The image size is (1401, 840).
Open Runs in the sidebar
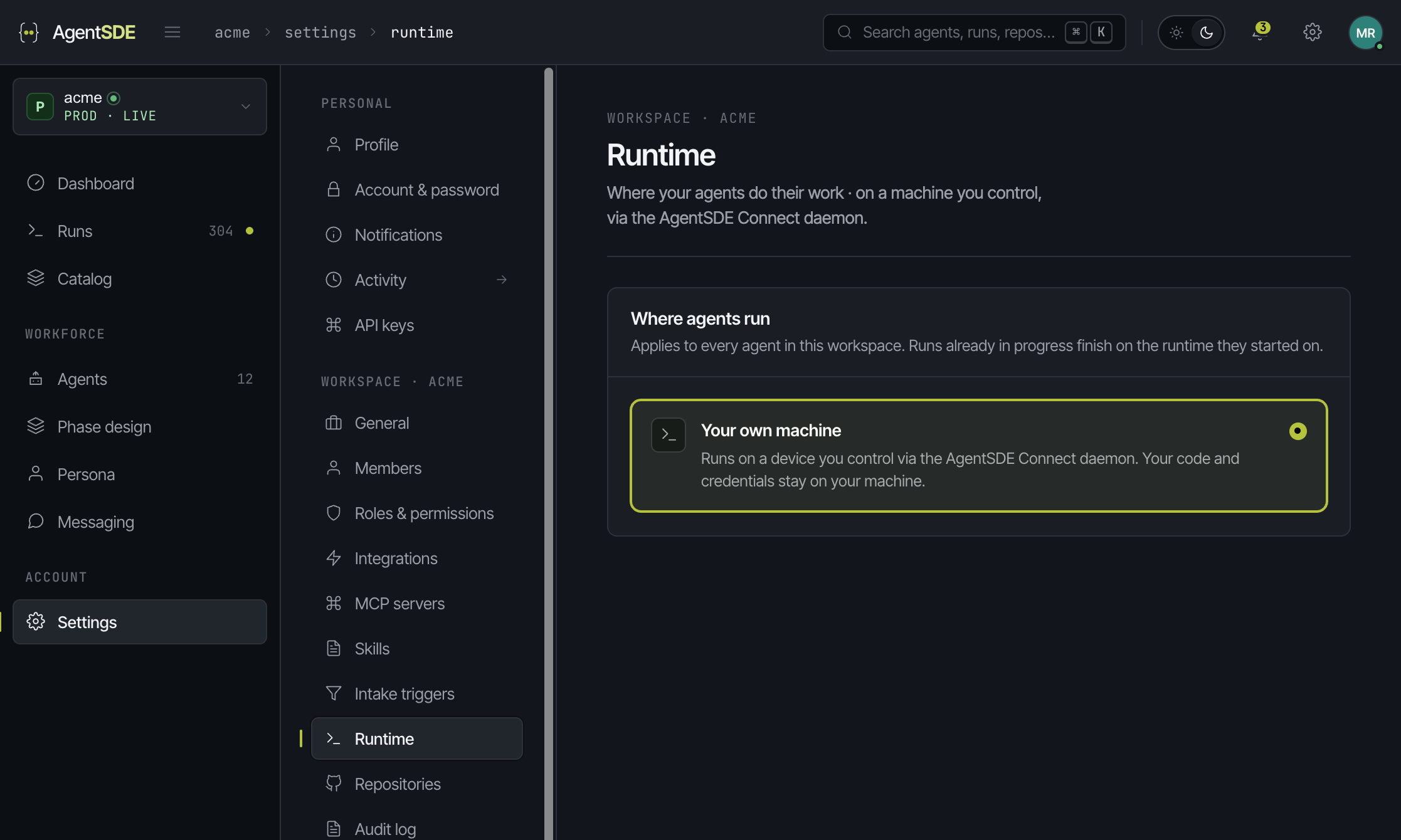pyautogui.click(x=140, y=231)
